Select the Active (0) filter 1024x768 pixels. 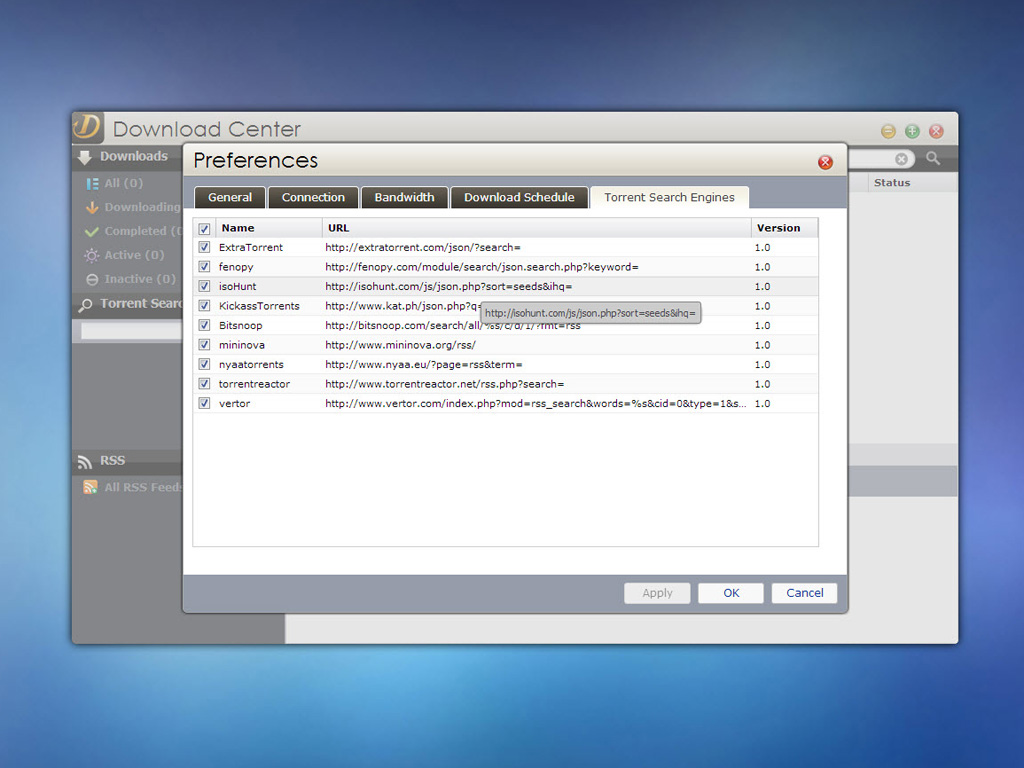(x=135, y=255)
